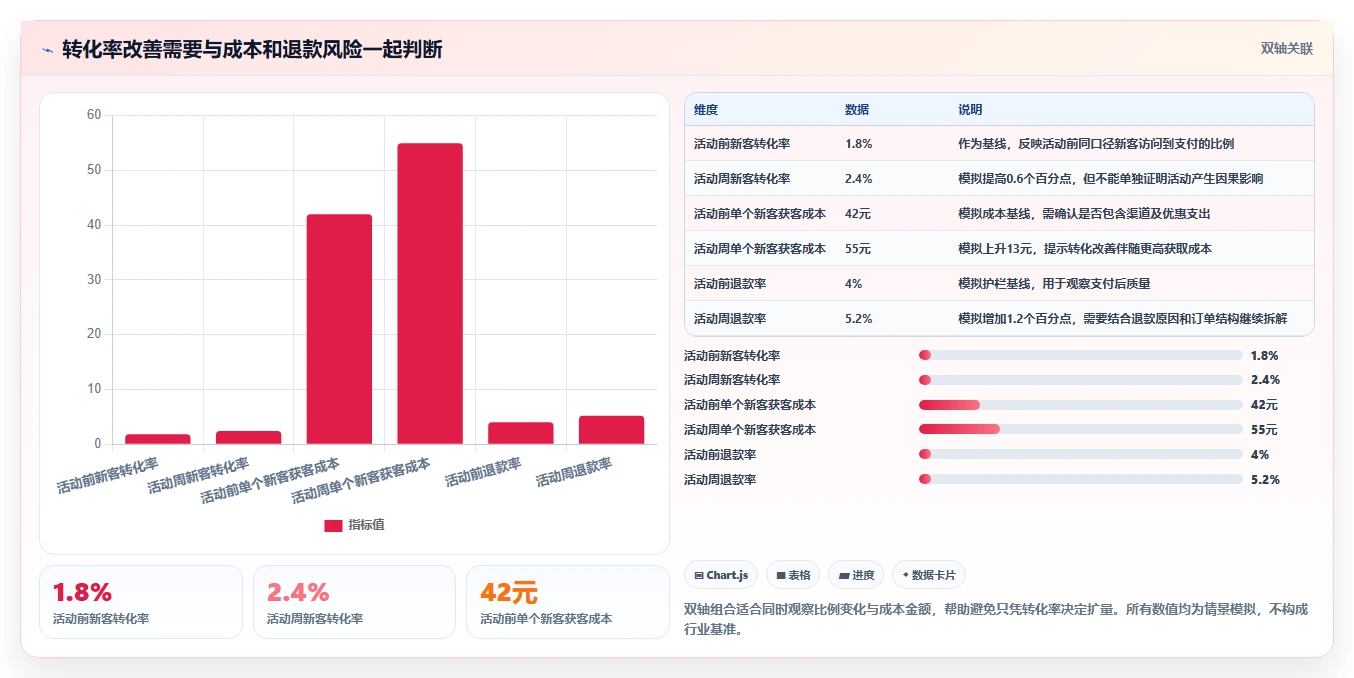Toggle the 指标值 legend swatch
Screen dimensions: 1354x678
pyautogui.click(x=333, y=525)
